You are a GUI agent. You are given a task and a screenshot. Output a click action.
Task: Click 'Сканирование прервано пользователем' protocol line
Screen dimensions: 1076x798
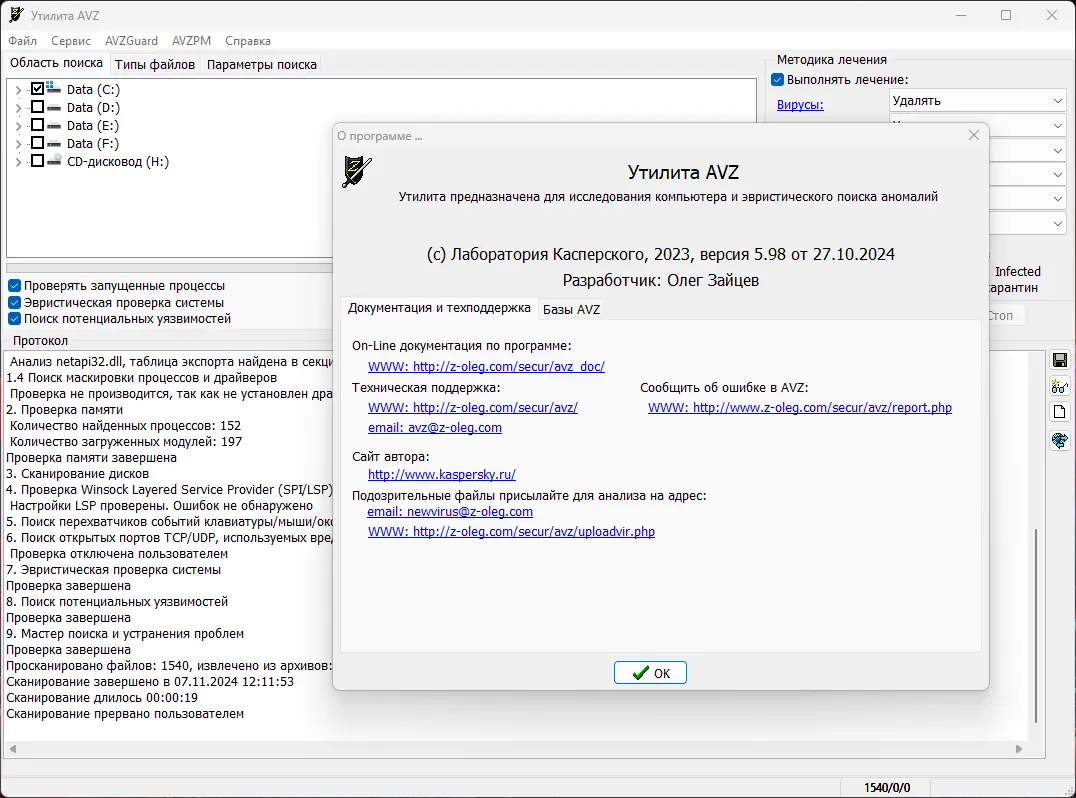tap(125, 714)
